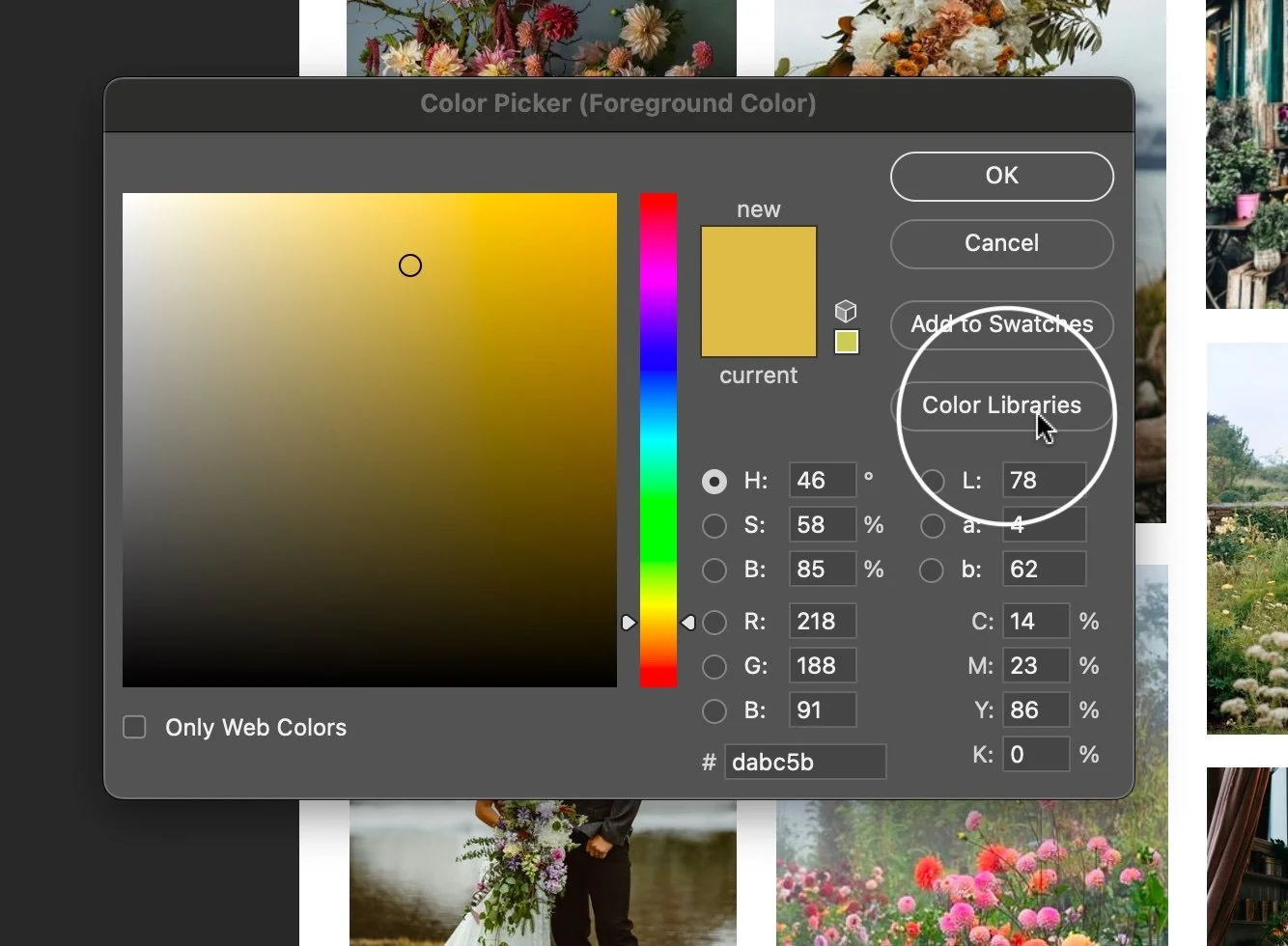1288x946 pixels.
Task: Click the white and orange bouquet photo
Action: click(x=970, y=39)
